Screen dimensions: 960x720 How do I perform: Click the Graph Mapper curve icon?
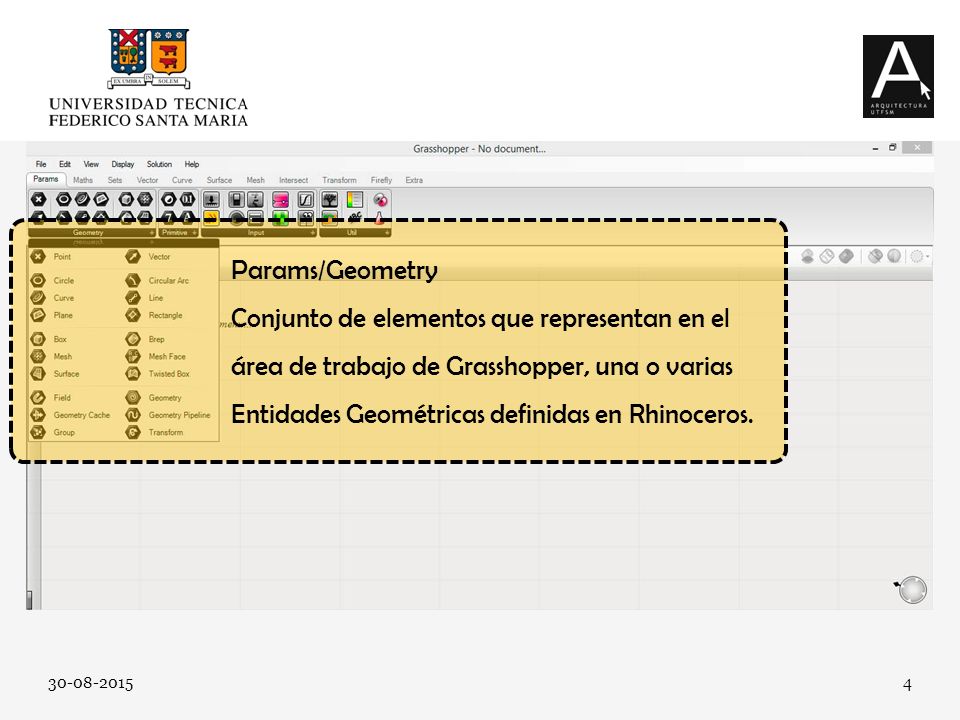306,200
